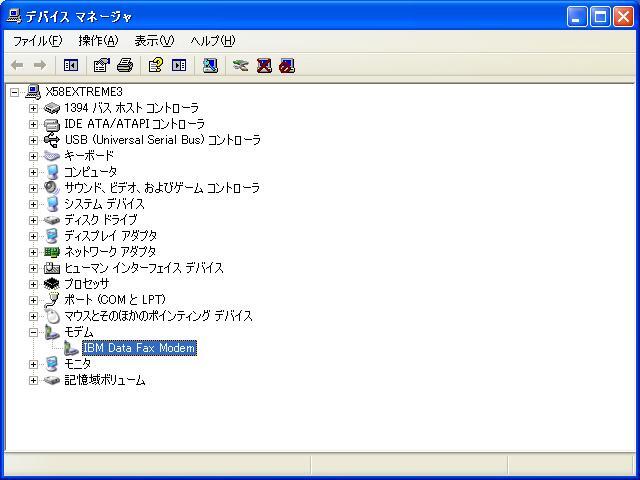The image size is (640, 480).
Task: Expand the ネットワーク アダプタ node
Action: [x=33, y=252]
